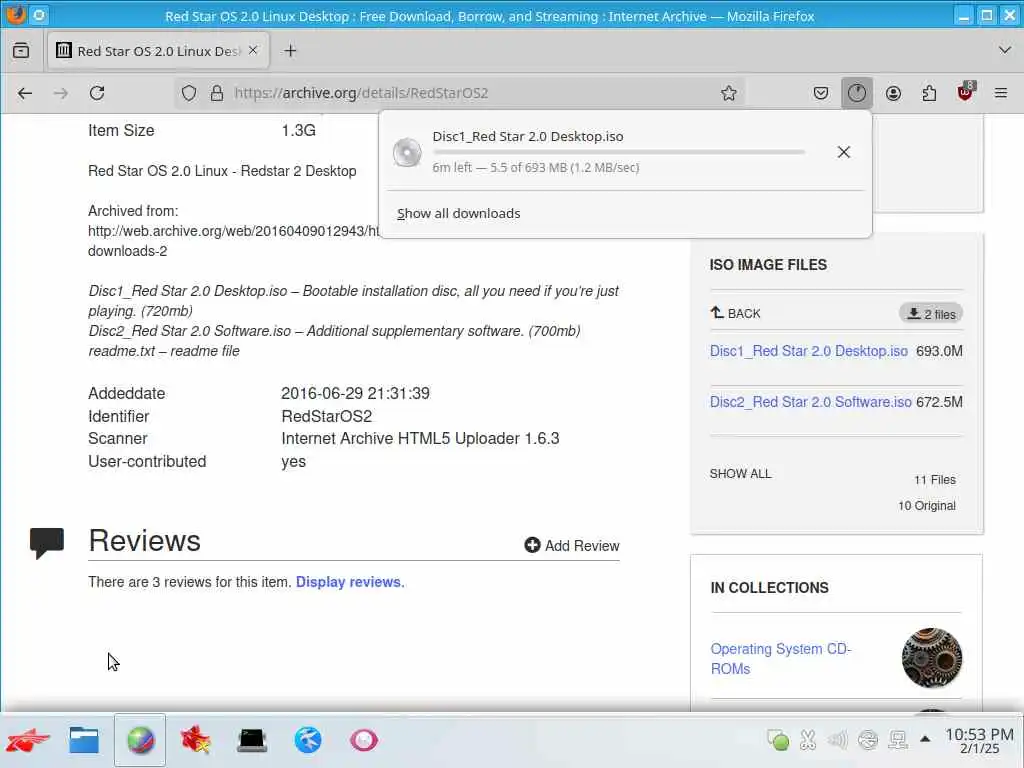Open Operating System CD-ROMs collection
The image size is (1024, 768).
780,659
